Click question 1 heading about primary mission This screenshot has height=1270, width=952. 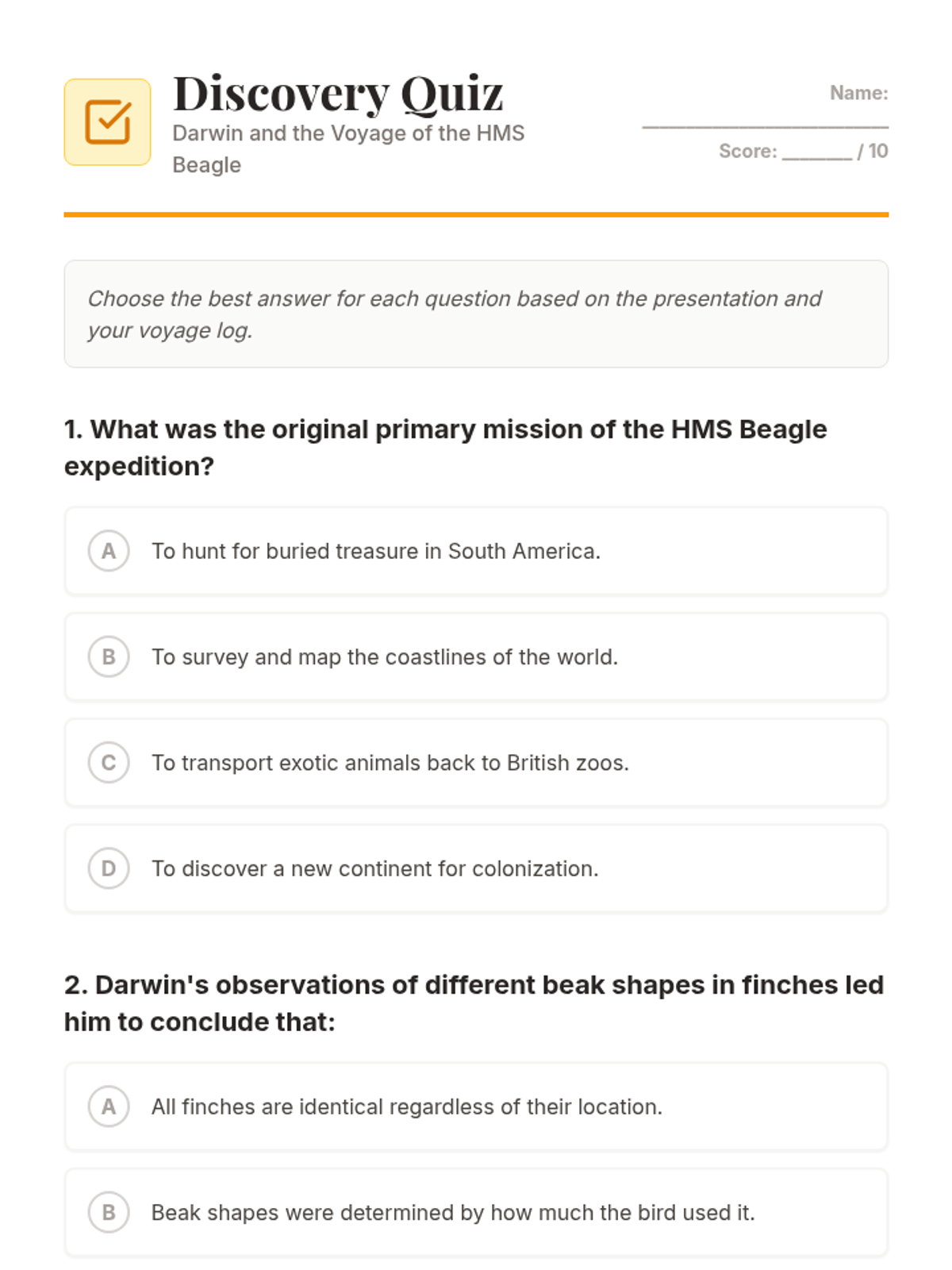click(446, 447)
